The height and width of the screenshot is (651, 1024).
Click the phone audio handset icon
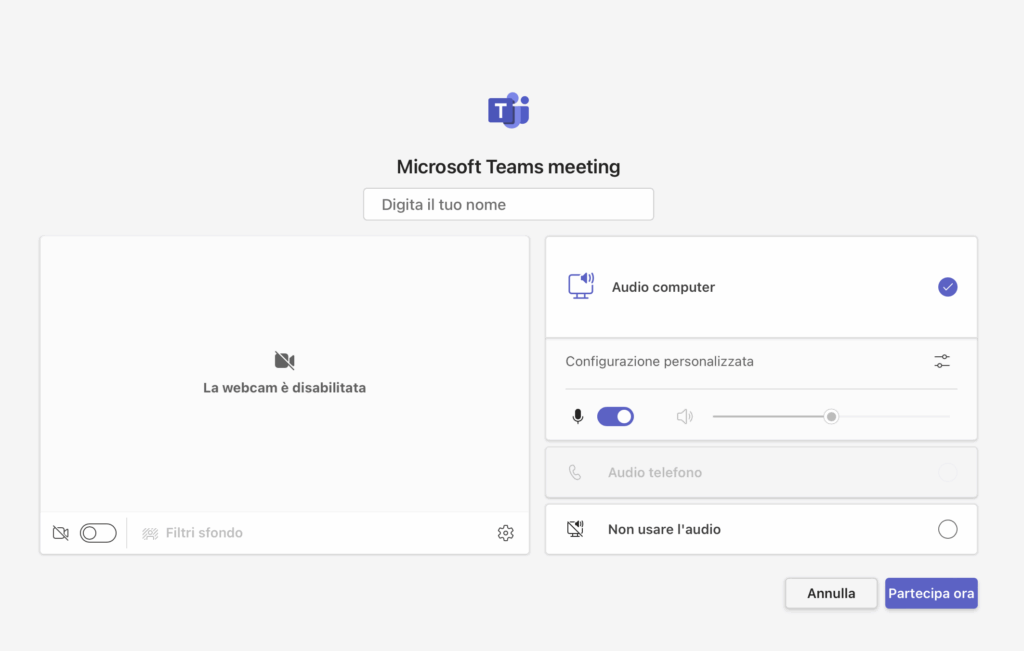[575, 472]
